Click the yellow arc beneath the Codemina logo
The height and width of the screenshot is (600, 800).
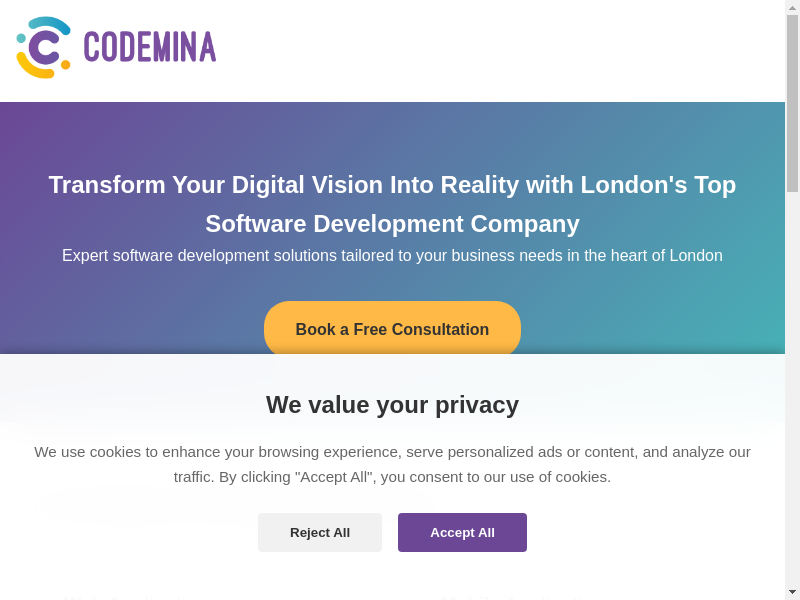point(35,68)
